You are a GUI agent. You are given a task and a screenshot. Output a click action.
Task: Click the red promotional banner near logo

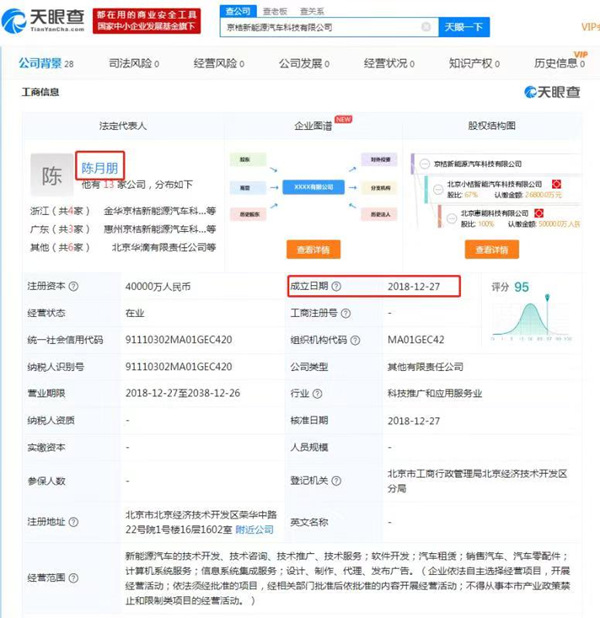[x=147, y=21]
